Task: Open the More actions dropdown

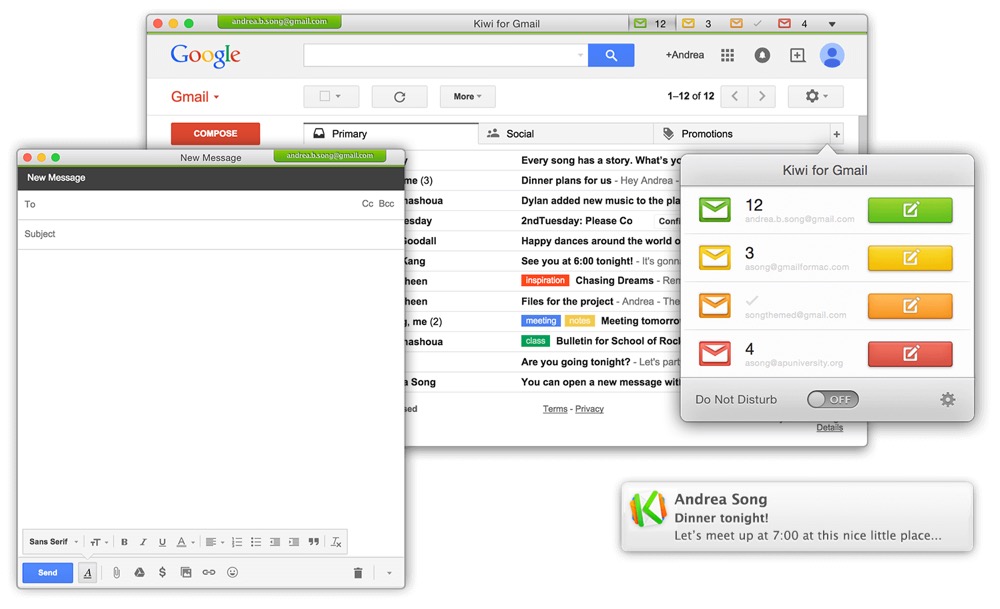Action: (467, 96)
